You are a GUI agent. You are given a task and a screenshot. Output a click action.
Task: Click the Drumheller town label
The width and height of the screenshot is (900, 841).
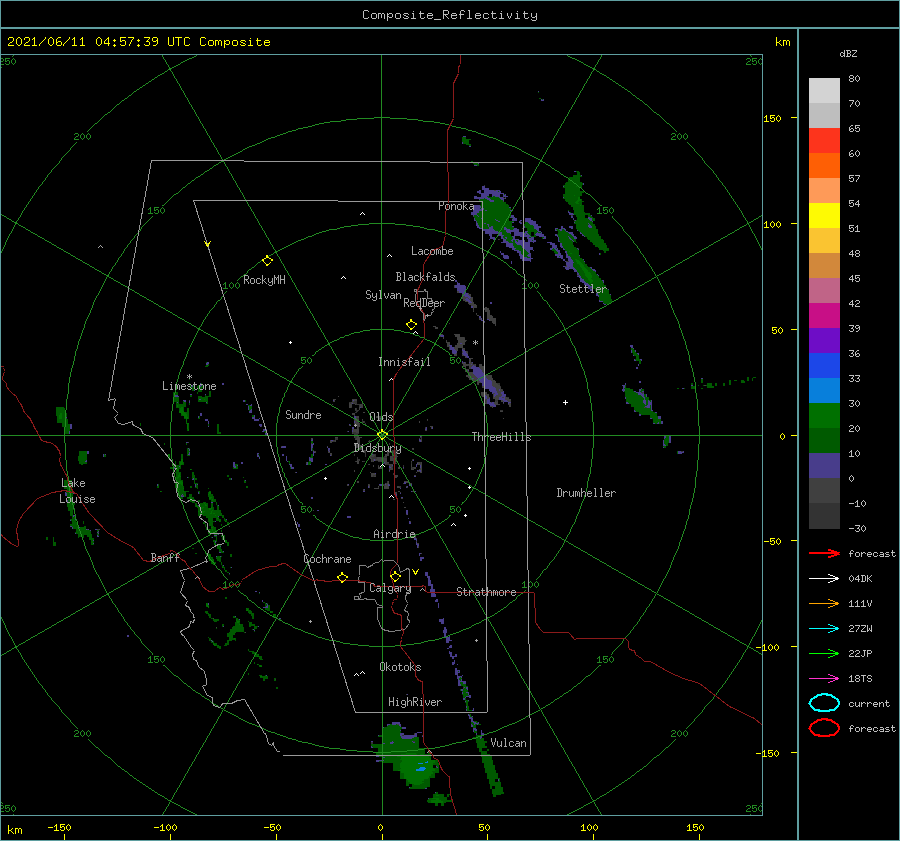[x=586, y=493]
